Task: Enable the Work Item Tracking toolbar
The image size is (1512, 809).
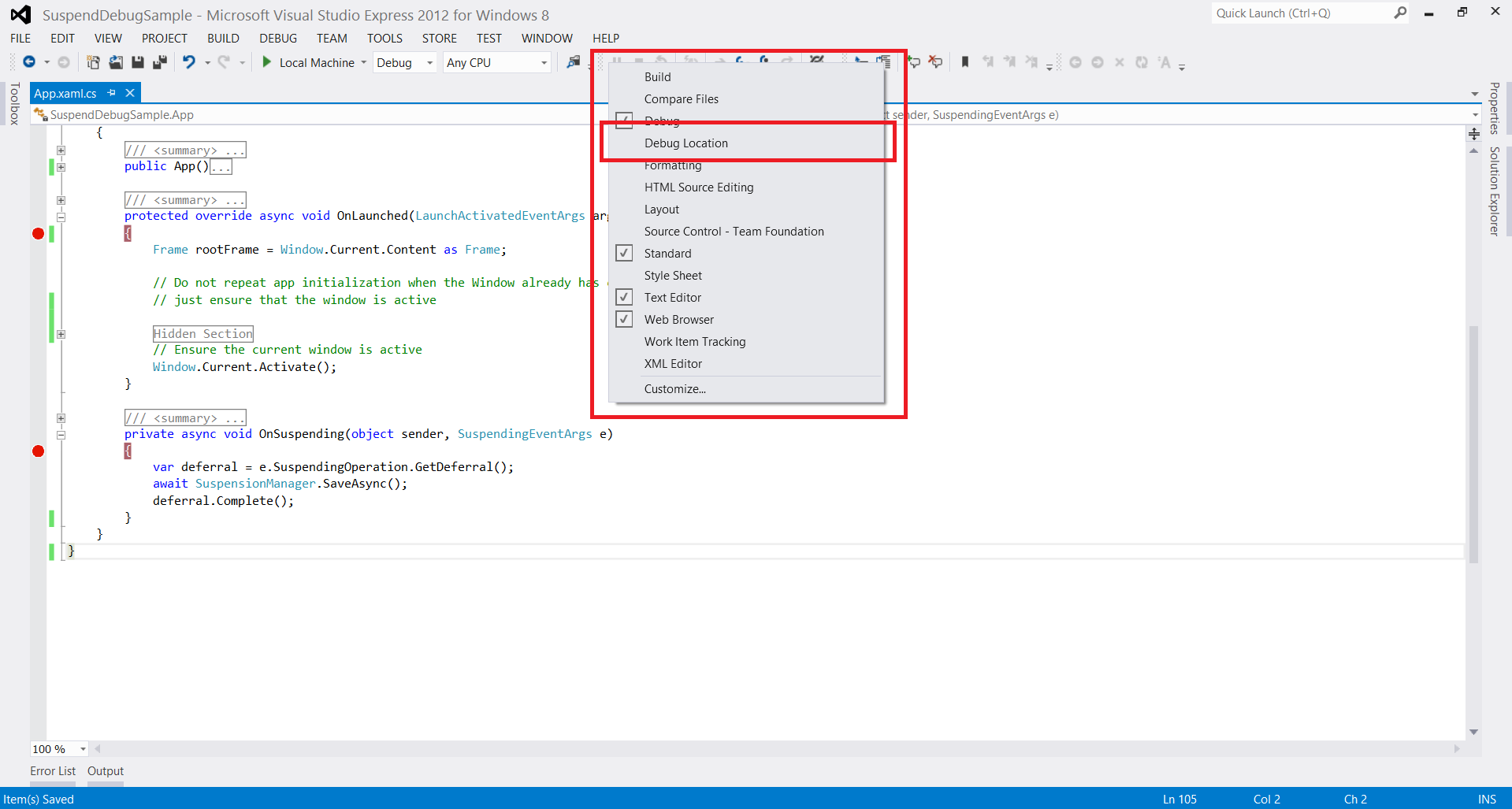Action: coord(747,342)
